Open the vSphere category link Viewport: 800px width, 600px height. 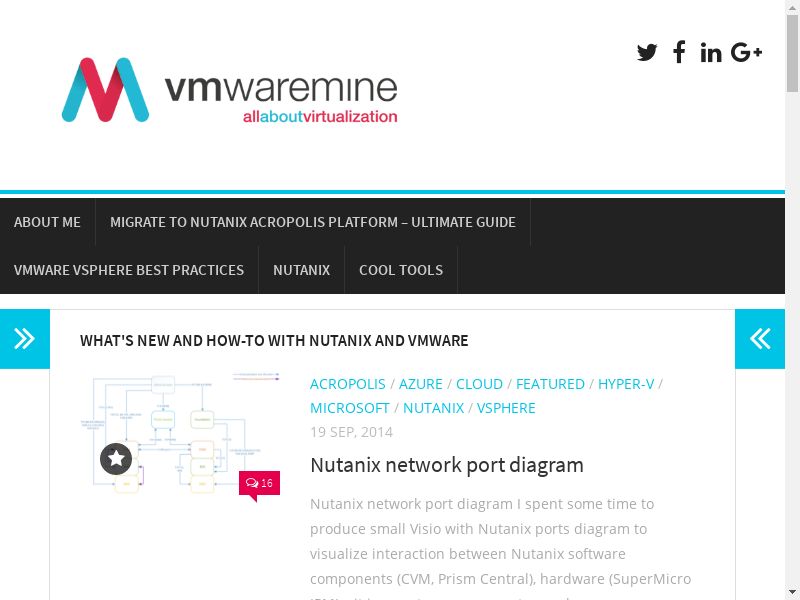[506, 408]
